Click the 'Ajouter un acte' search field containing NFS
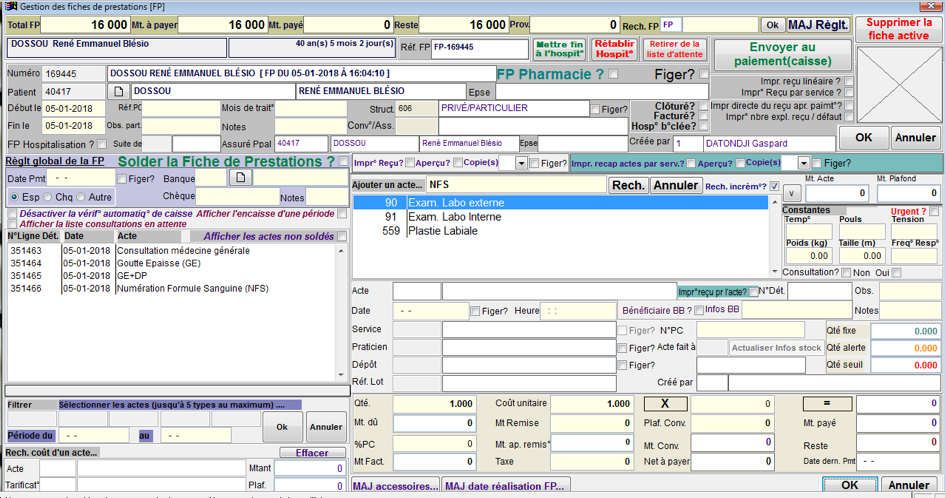This screenshot has width=945, height=498. [515, 185]
